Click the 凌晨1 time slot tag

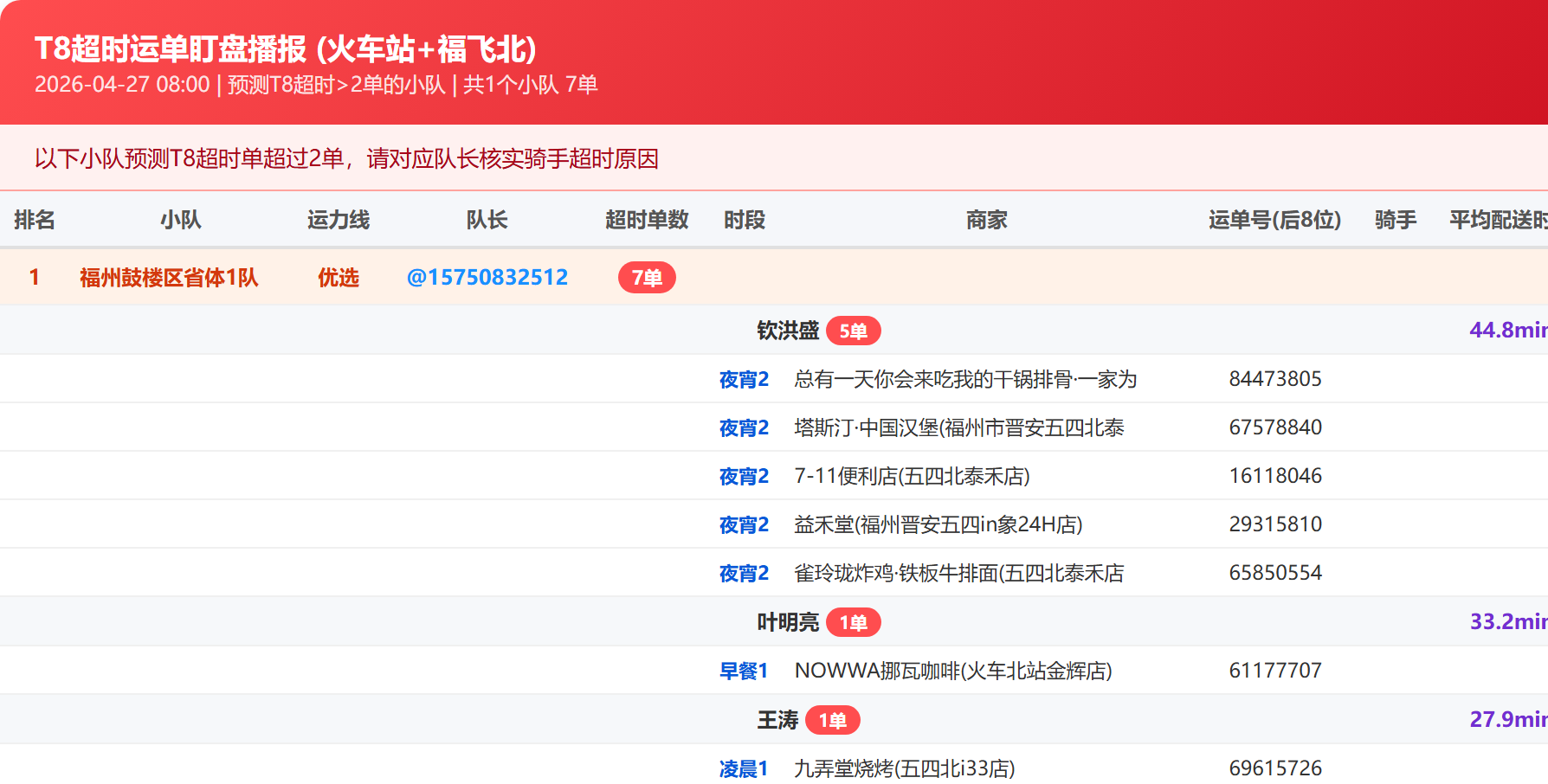744,768
